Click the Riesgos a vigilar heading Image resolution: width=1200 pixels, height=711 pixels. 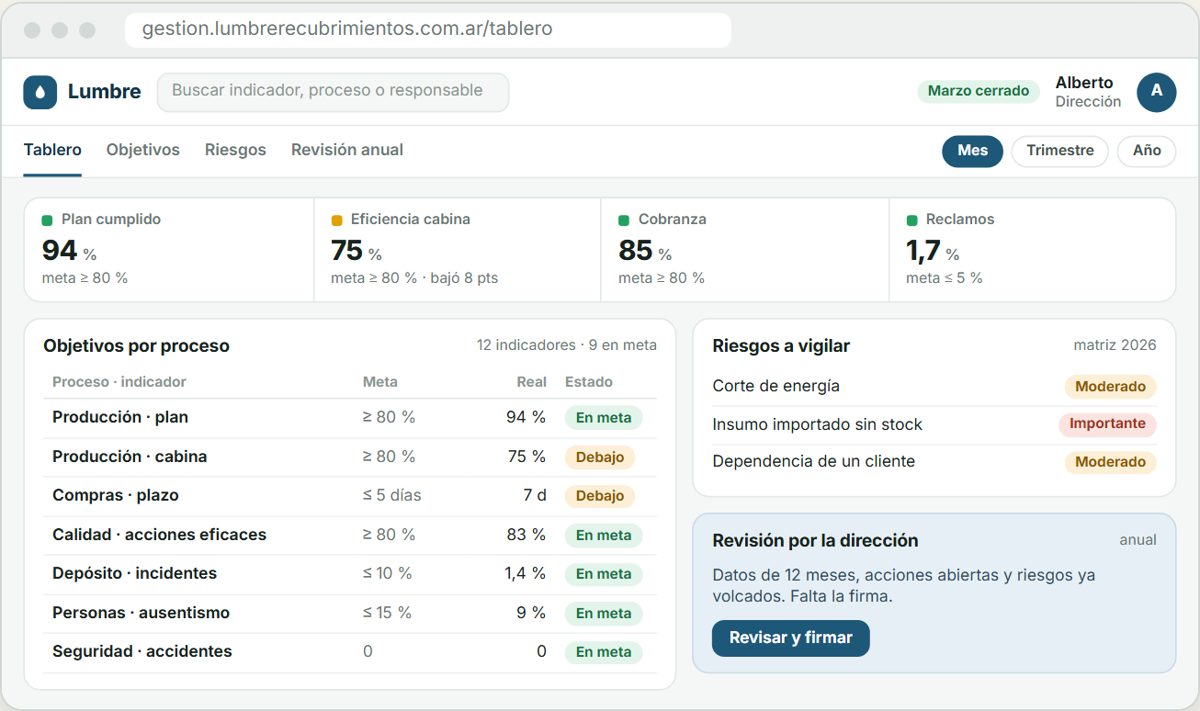[x=781, y=346]
